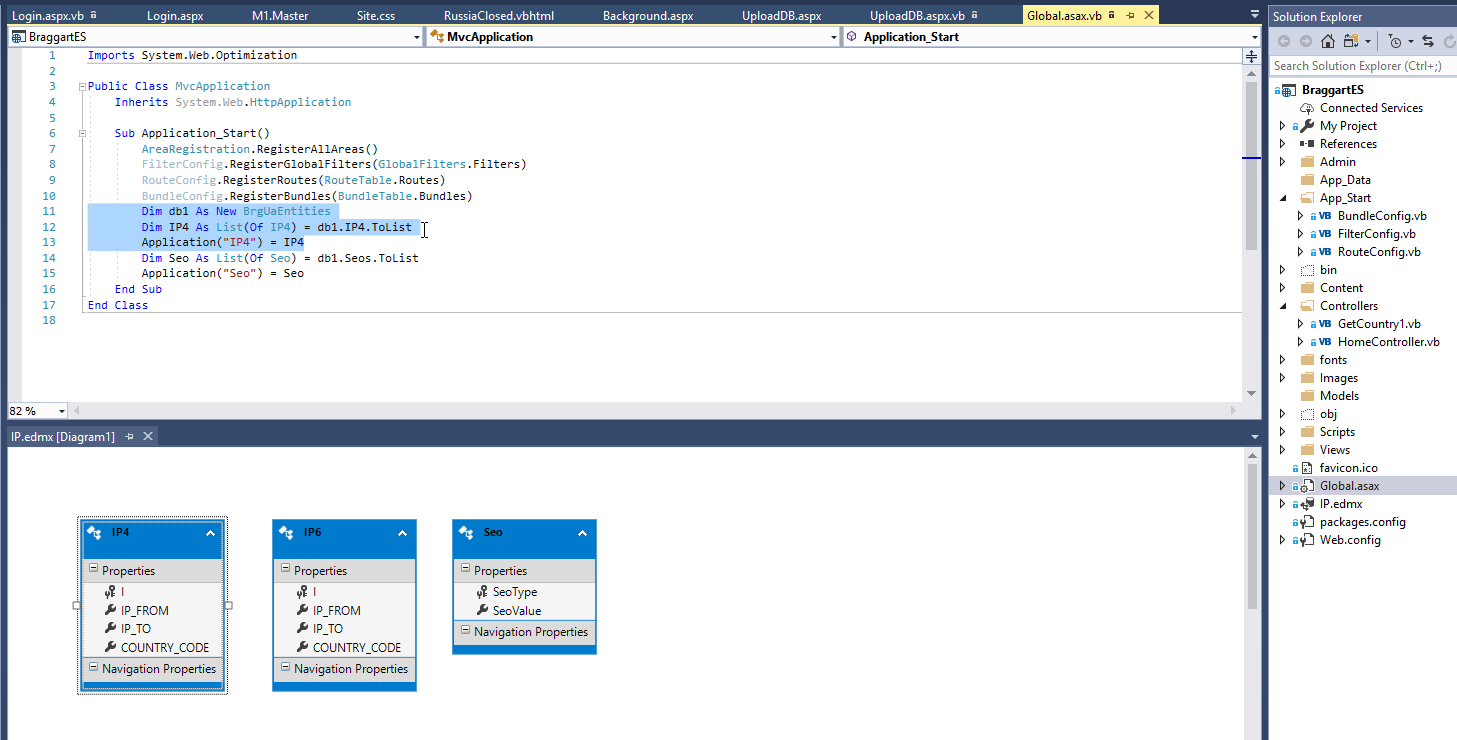Click the Switch Views icon in Solution Explorer
The image size is (1457, 740).
(1351, 41)
